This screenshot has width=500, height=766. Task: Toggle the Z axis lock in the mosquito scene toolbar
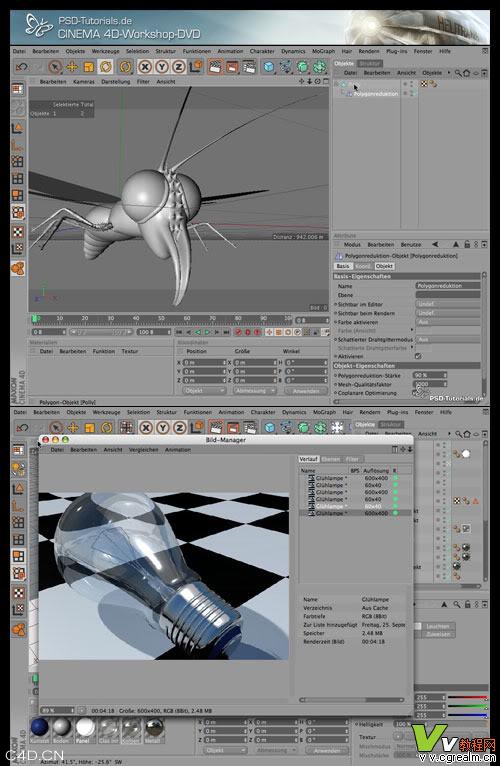pyautogui.click(x=178, y=66)
